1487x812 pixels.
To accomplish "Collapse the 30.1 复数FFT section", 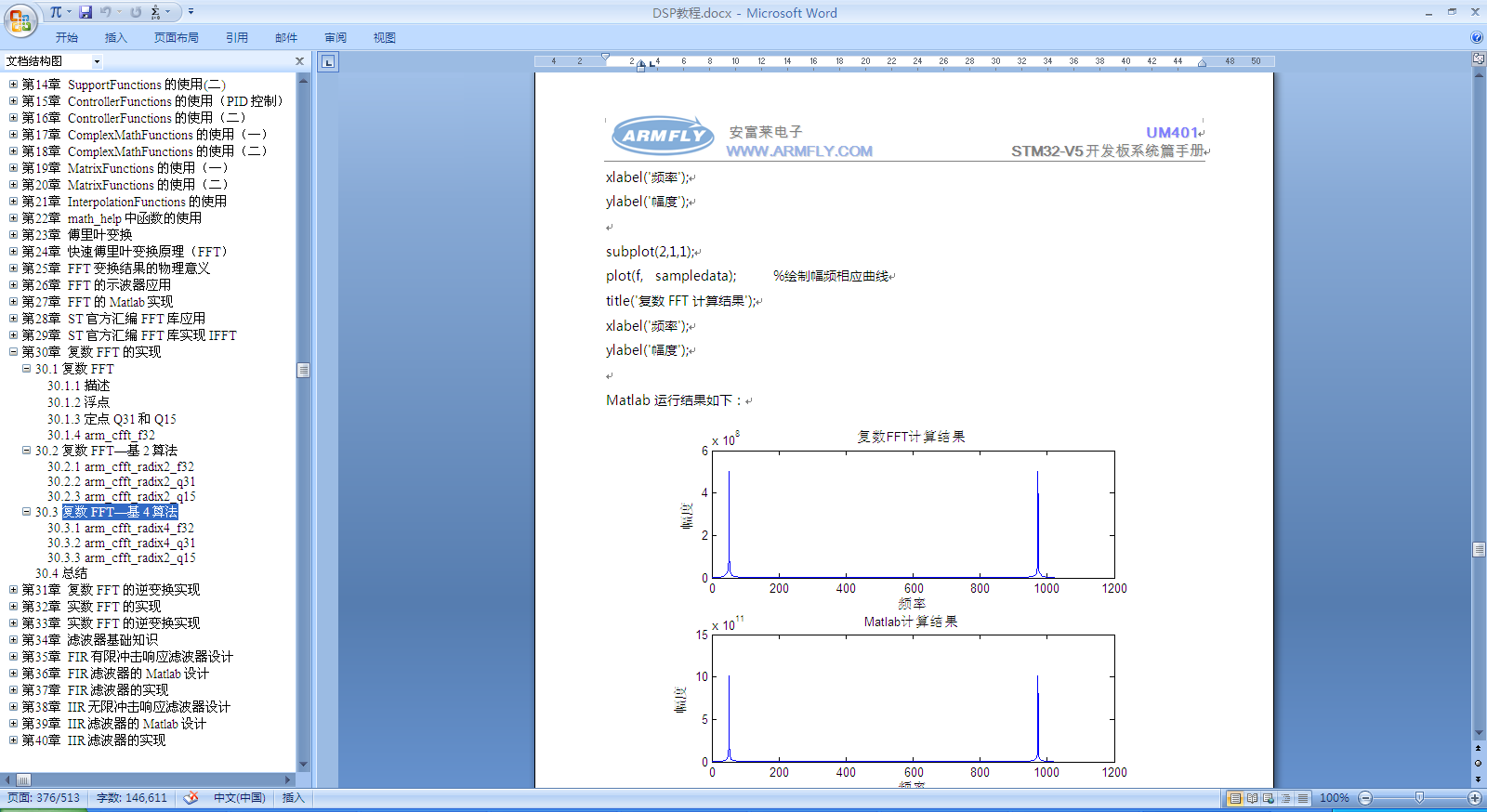I will click(26, 369).
